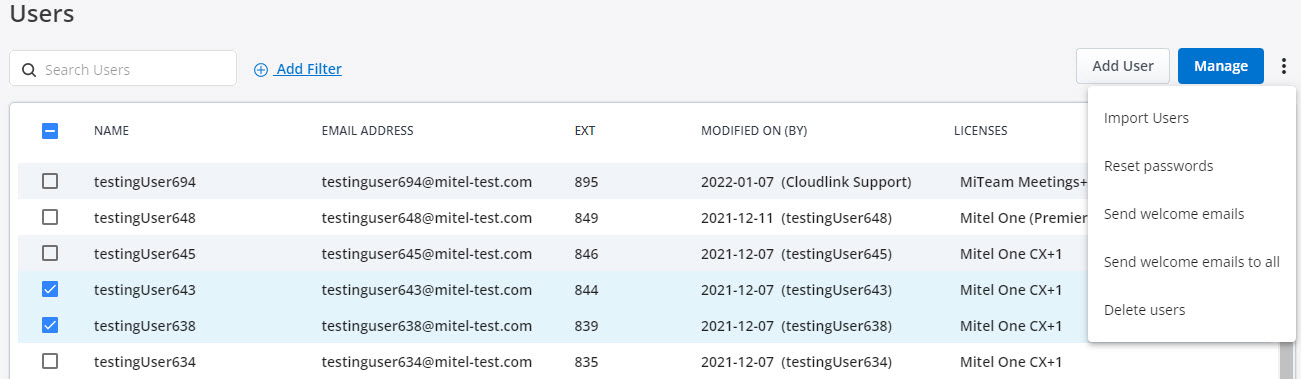1301x379 pixels.
Task: Select Send welcome emails to all
Action: pyautogui.click(x=1191, y=262)
